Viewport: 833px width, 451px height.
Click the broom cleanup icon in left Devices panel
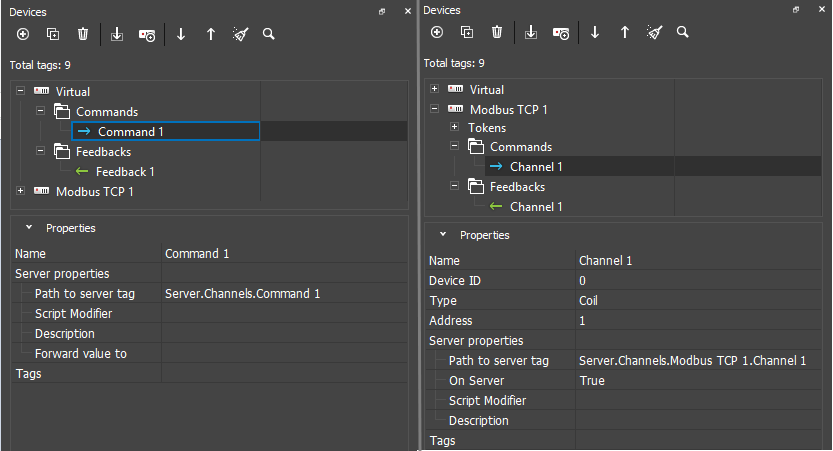[x=240, y=34]
